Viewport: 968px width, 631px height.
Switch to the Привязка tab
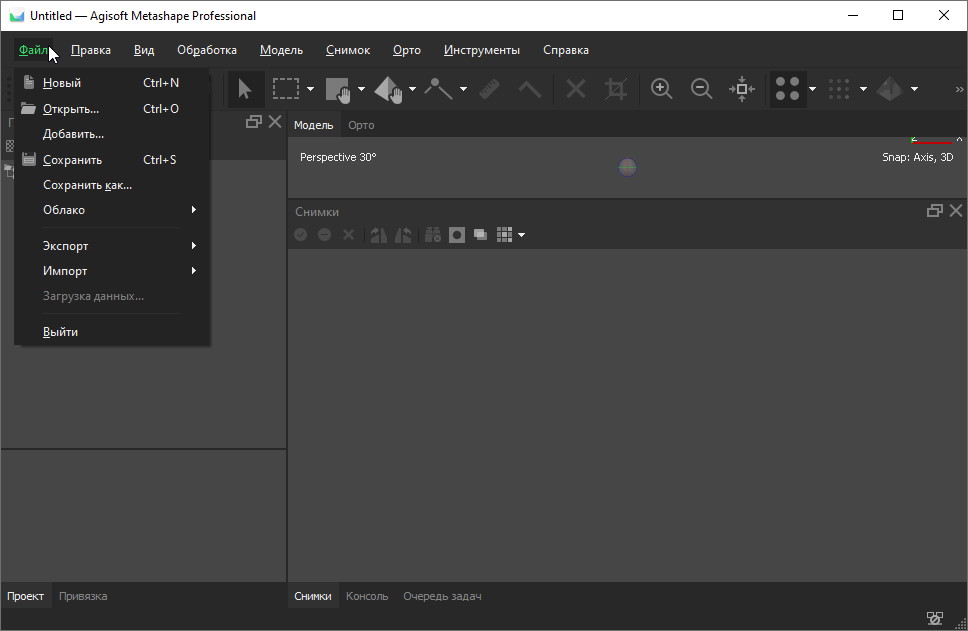pyautogui.click(x=83, y=596)
